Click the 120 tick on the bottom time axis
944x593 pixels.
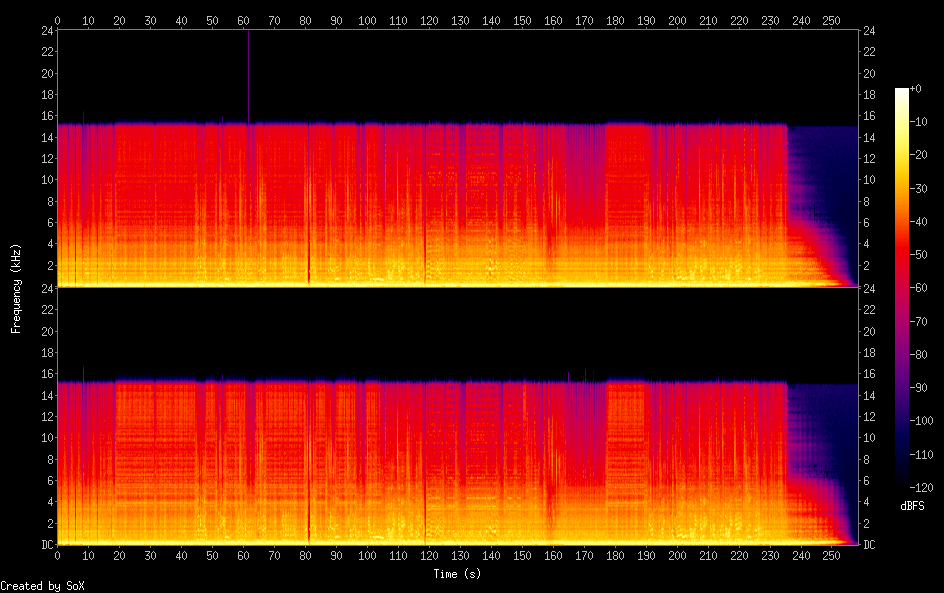click(x=429, y=555)
